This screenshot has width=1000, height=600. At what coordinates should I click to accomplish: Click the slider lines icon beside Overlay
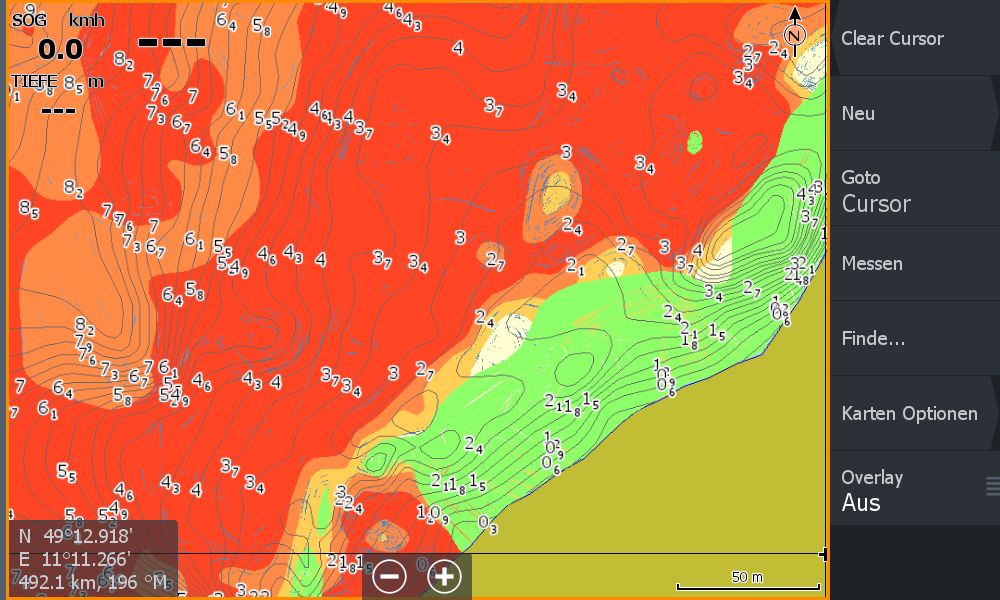click(x=992, y=487)
